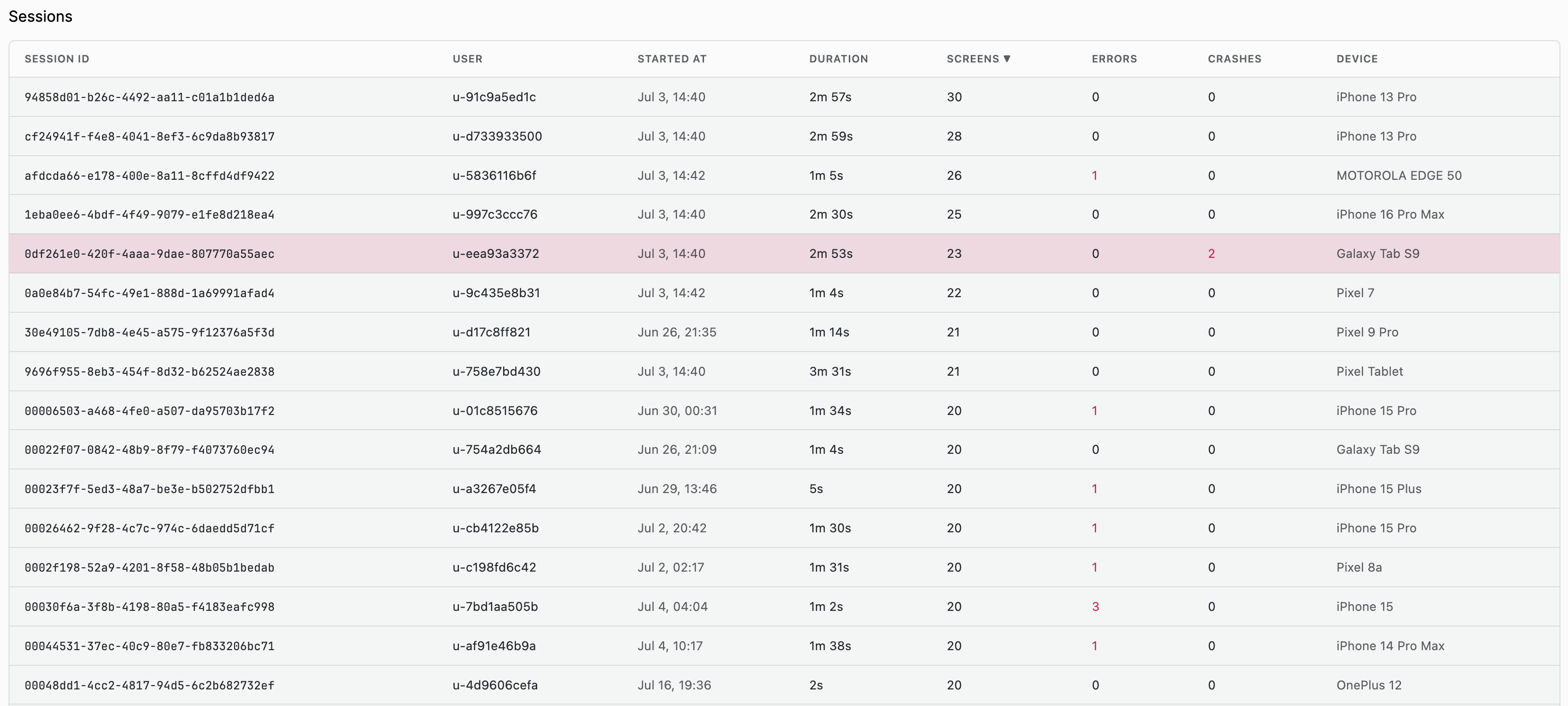This screenshot has width=1568, height=706.
Task: Open session 94858d01-b26c-4492-aa11-c01a1b1ded6a
Action: coord(149,97)
